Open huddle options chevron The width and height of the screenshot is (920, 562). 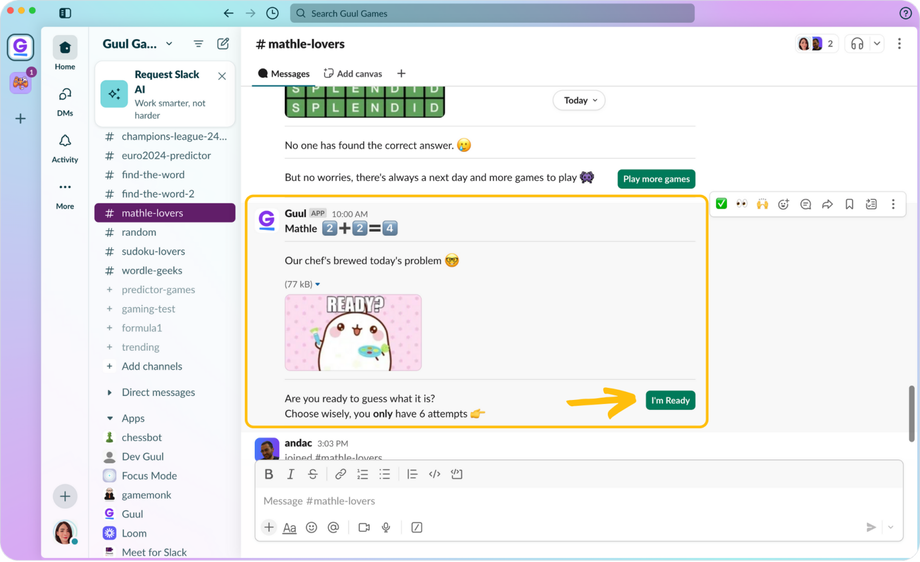click(x=877, y=43)
